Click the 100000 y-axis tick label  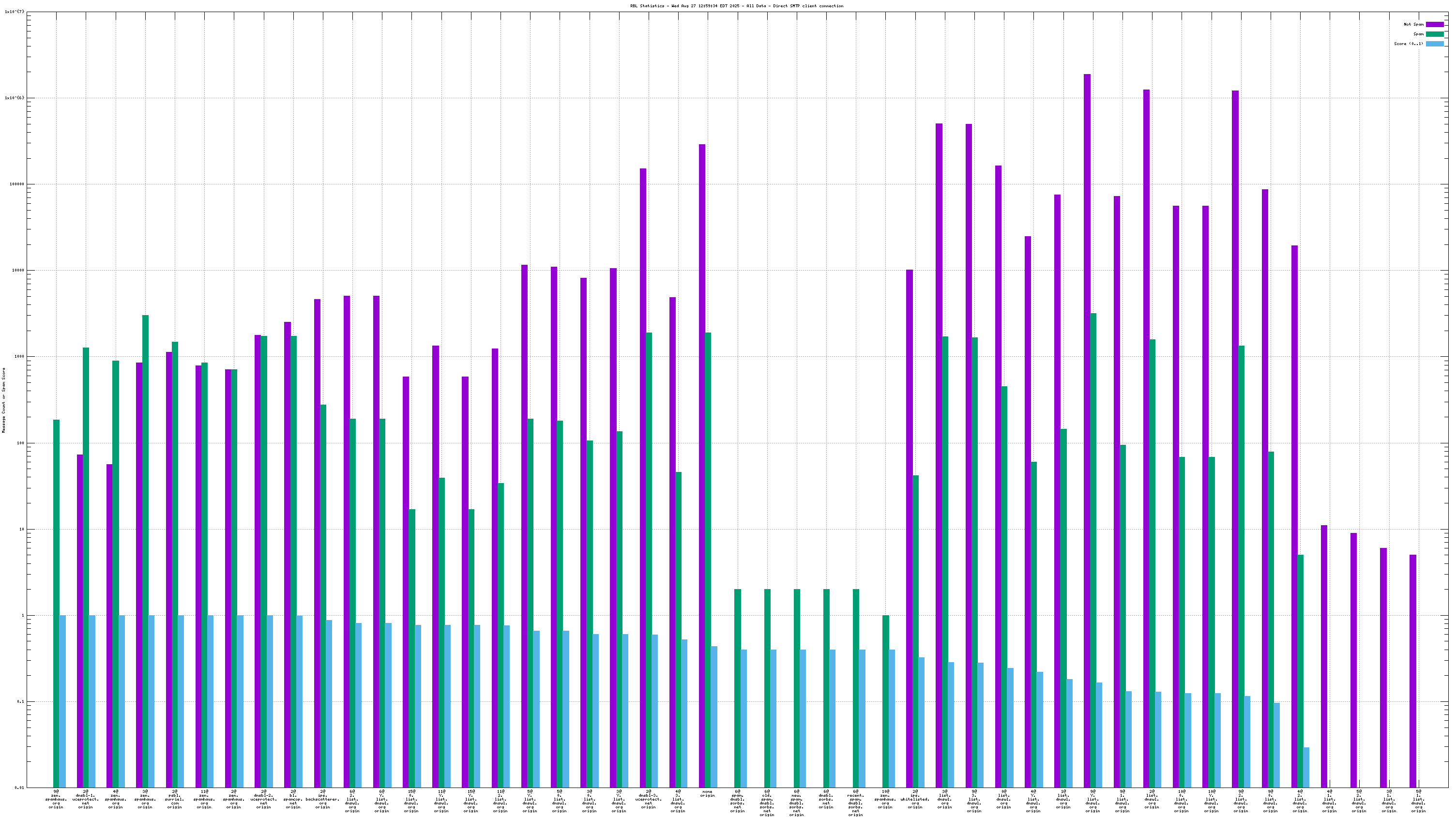pyautogui.click(x=16, y=184)
